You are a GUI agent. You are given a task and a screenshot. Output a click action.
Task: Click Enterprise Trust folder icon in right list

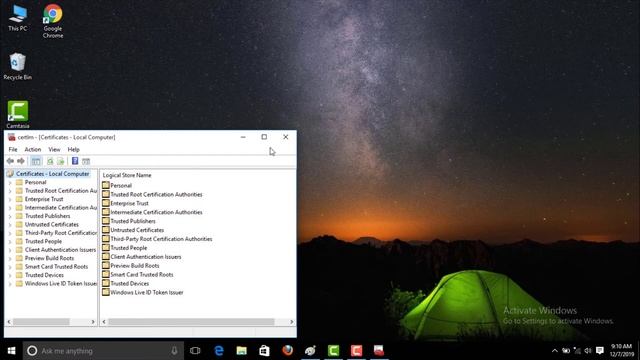click(x=106, y=203)
